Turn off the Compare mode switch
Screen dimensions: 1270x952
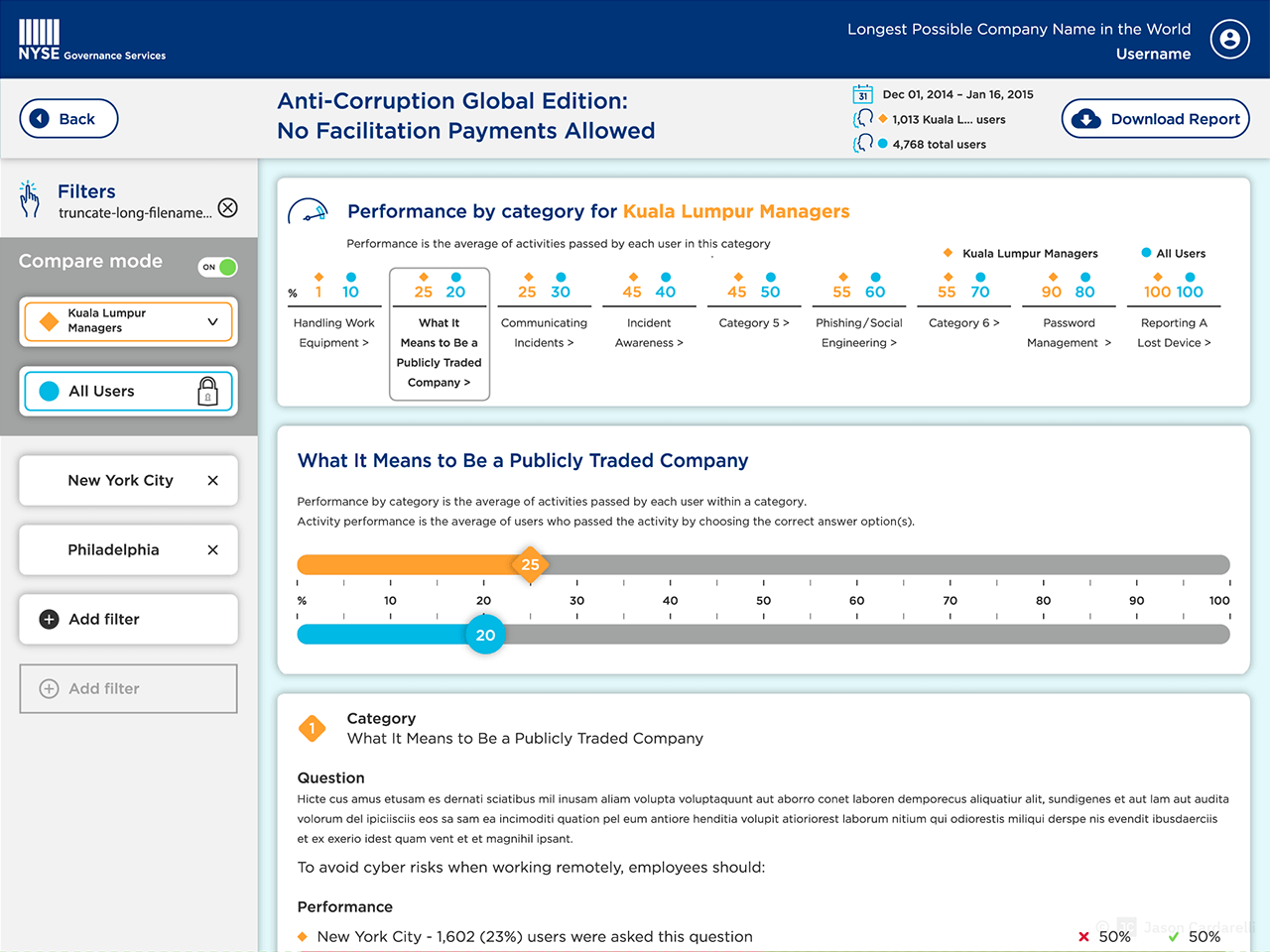tap(218, 267)
